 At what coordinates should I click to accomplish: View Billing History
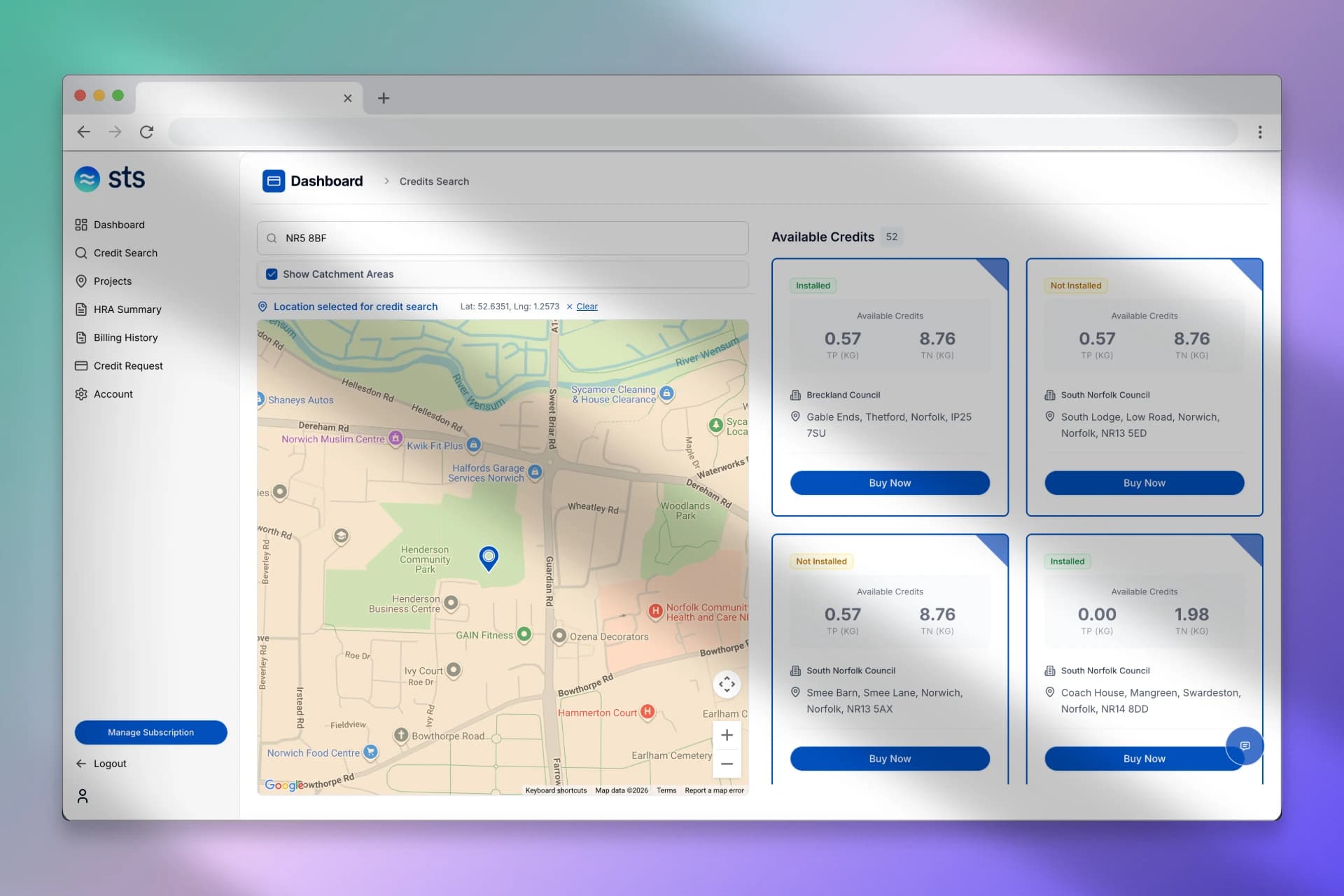pos(125,337)
